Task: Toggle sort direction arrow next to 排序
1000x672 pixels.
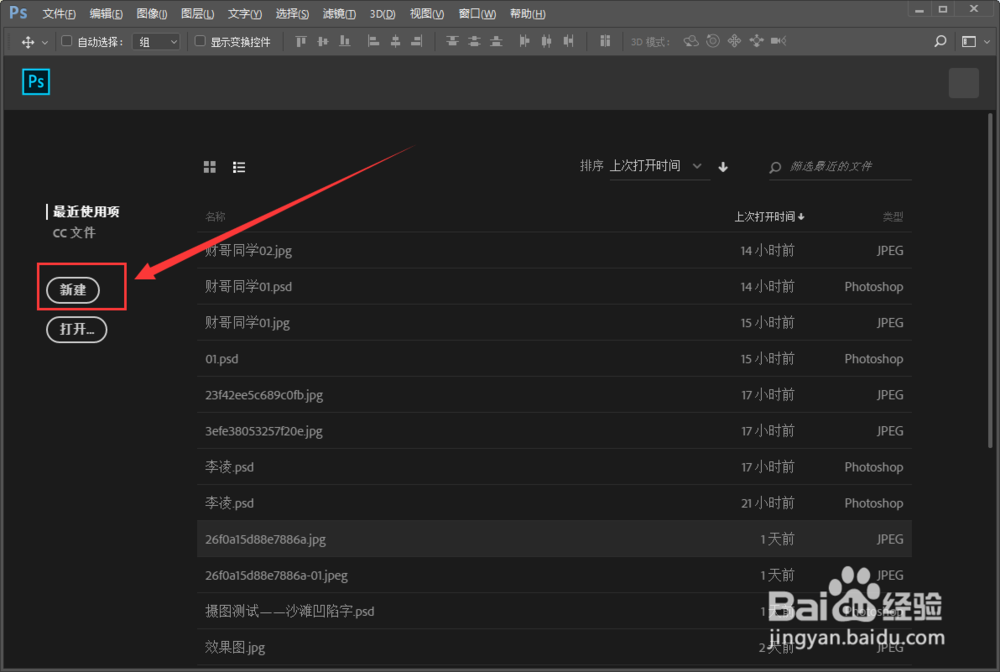Action: pos(723,167)
